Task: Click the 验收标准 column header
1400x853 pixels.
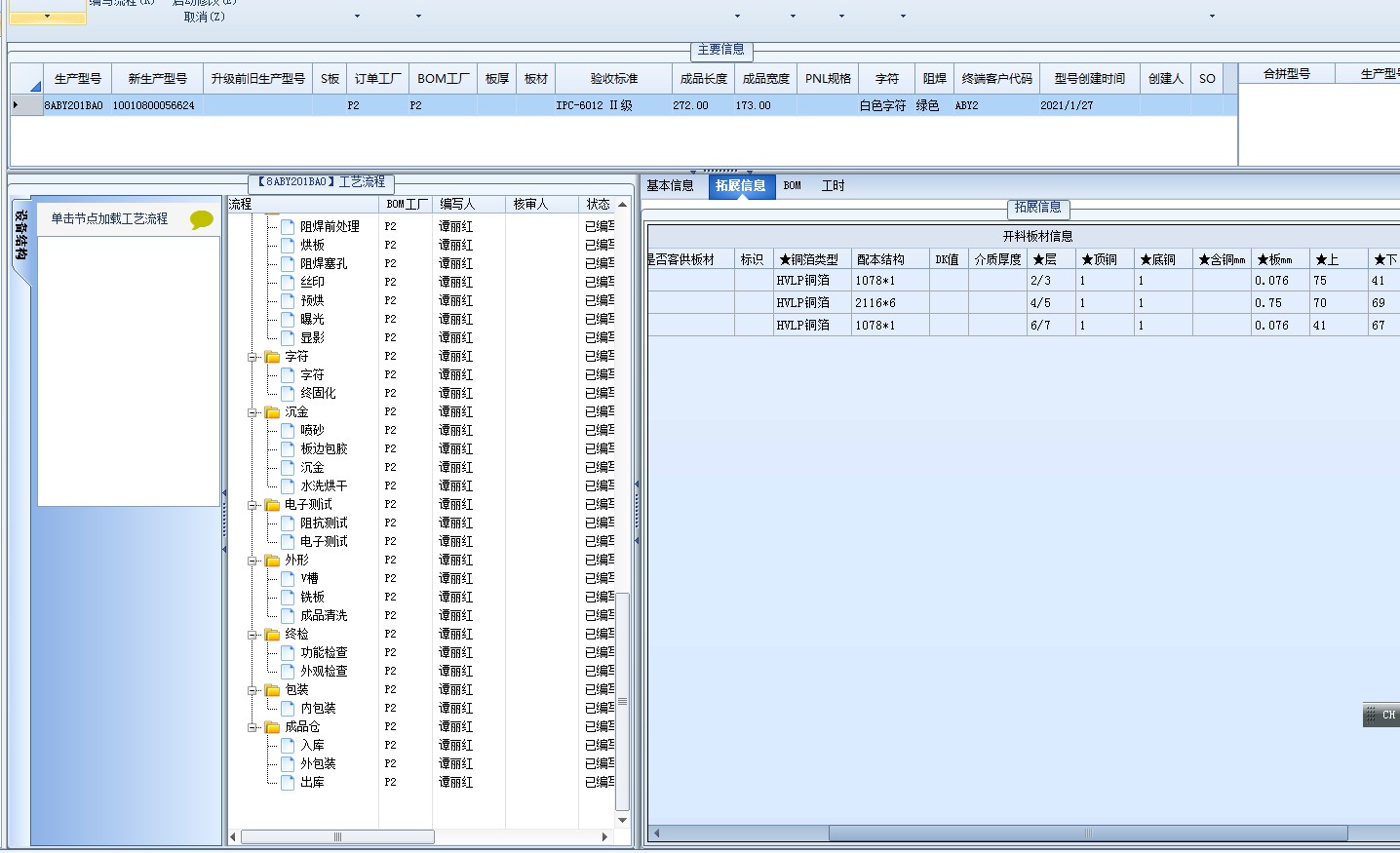Action: pos(613,79)
